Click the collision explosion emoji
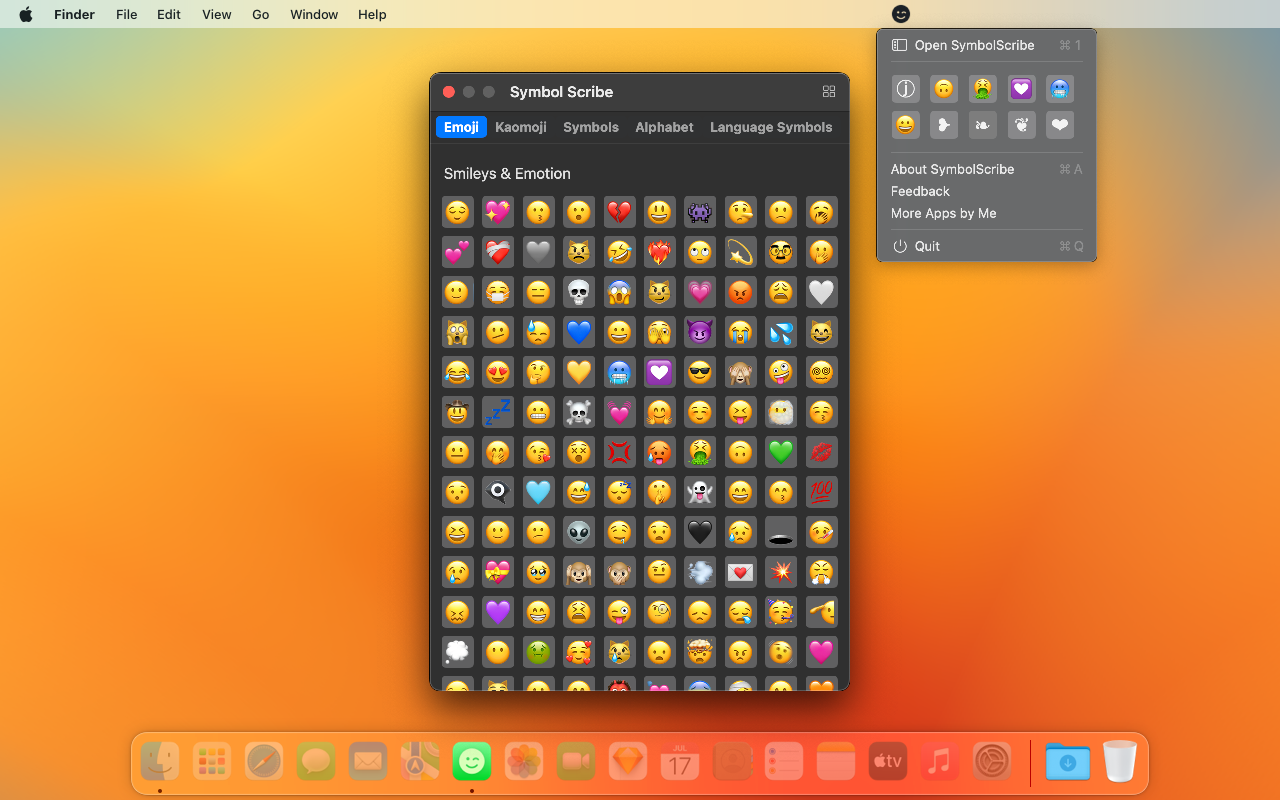 point(781,572)
